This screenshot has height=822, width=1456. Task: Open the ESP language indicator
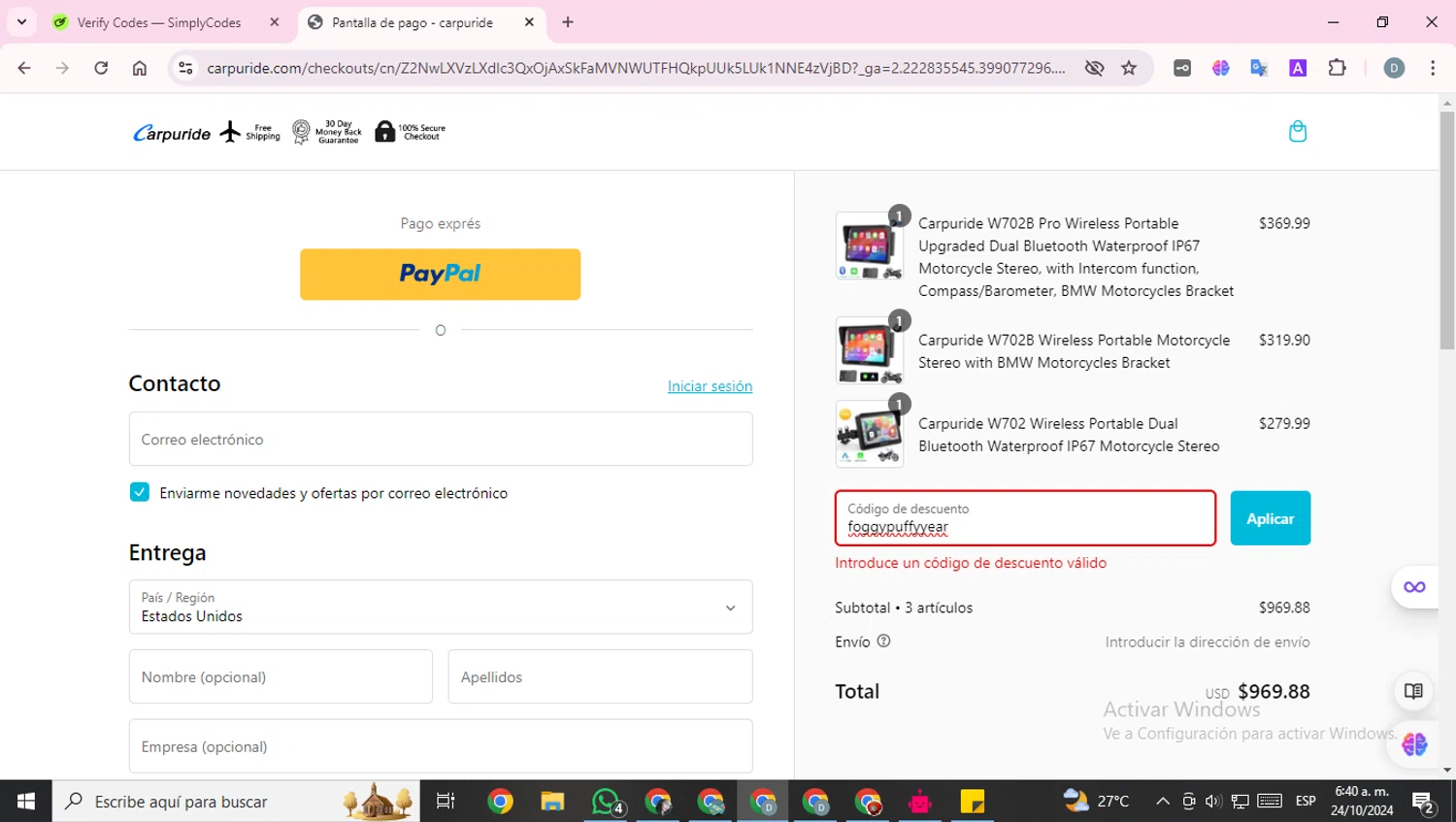tap(1306, 802)
